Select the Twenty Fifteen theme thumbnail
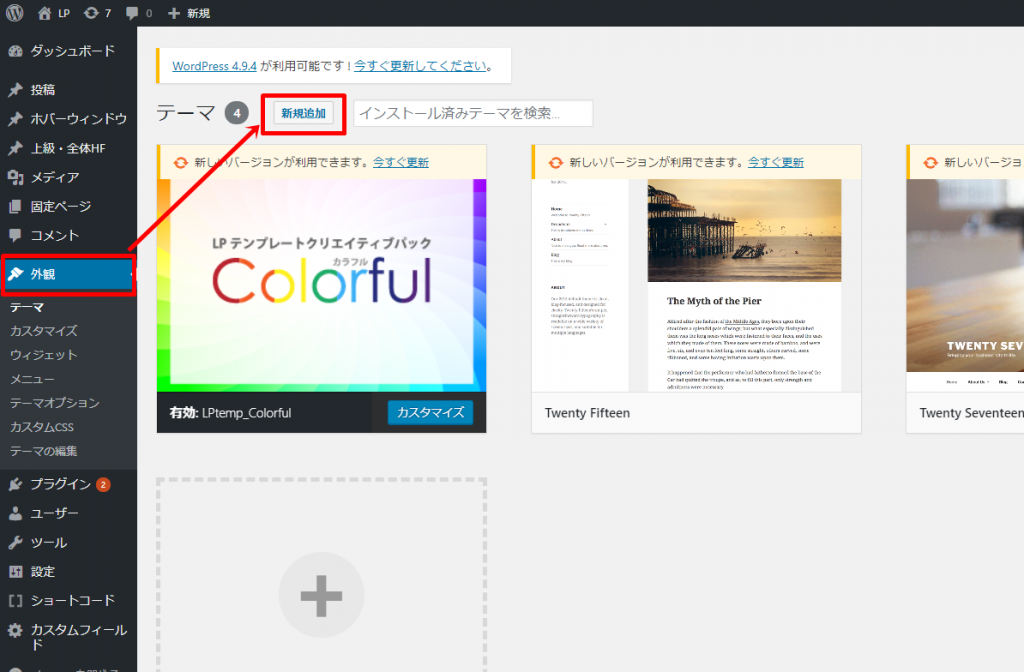 coord(696,285)
